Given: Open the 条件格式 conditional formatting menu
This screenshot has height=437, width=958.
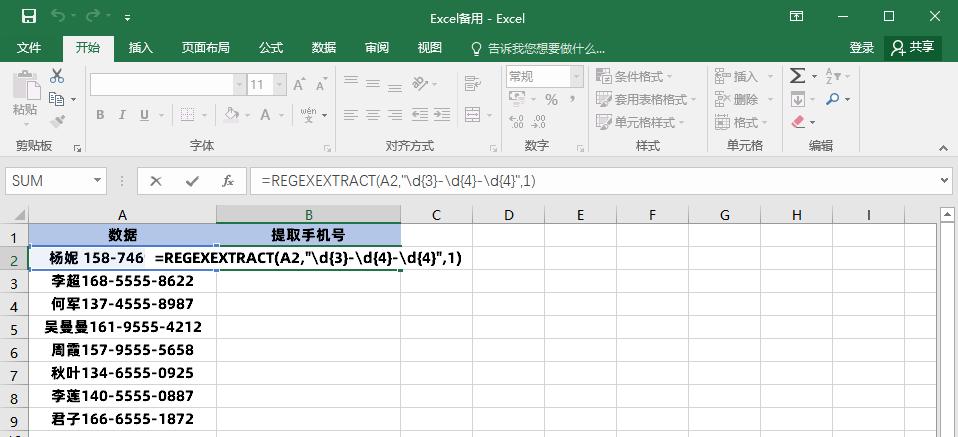Looking at the screenshot, I should click(x=634, y=76).
